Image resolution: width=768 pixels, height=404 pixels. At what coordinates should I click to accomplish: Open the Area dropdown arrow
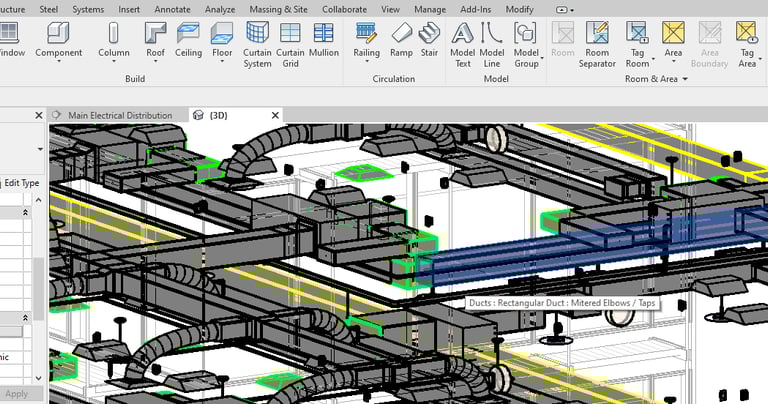pyautogui.click(x=673, y=61)
